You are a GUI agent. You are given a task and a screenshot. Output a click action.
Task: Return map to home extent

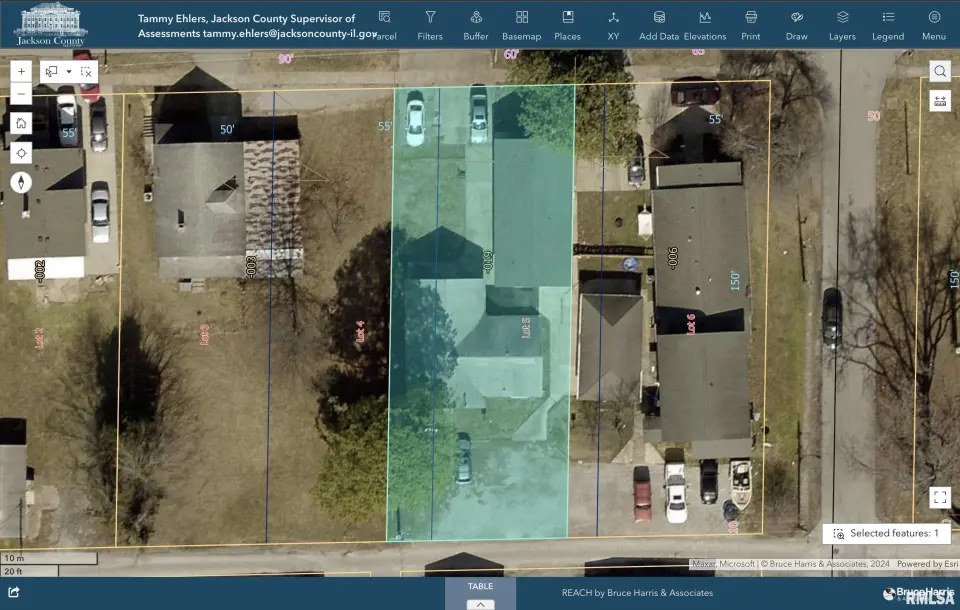tap(21, 123)
